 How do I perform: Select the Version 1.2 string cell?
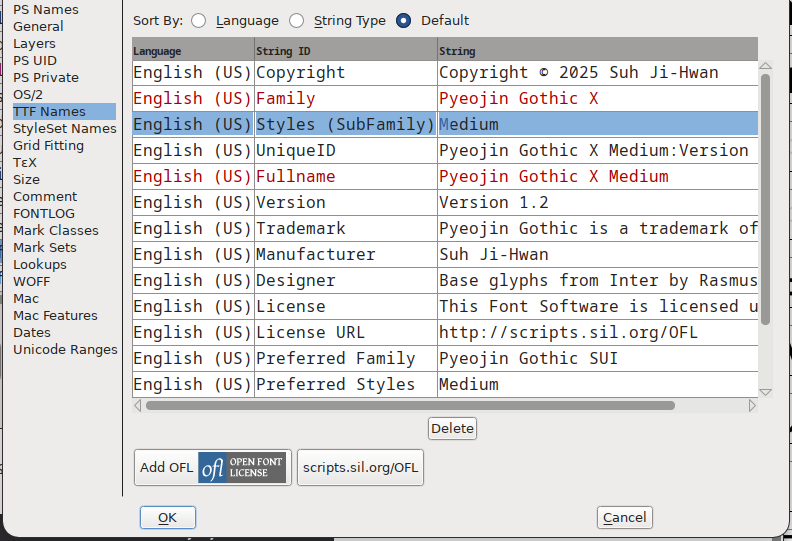coord(598,203)
